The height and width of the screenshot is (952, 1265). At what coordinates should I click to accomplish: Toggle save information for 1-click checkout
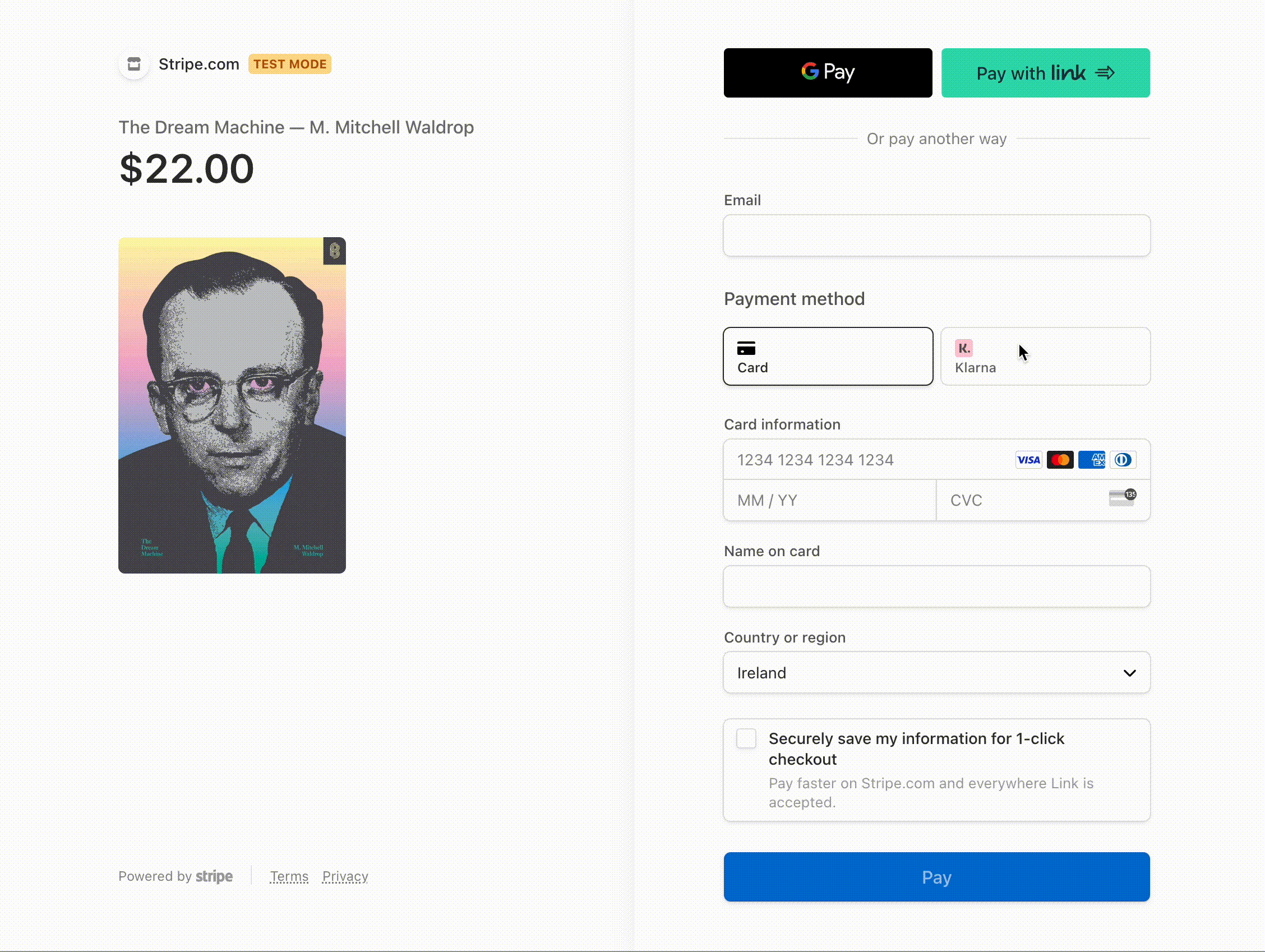click(x=747, y=738)
